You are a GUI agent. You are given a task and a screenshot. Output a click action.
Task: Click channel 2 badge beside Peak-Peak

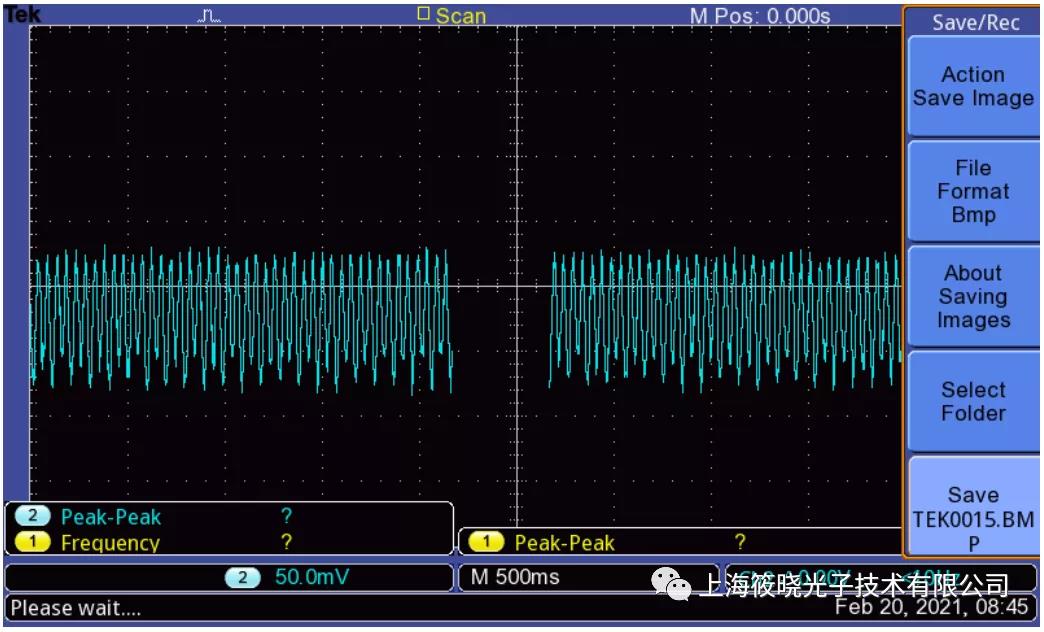click(x=32, y=516)
